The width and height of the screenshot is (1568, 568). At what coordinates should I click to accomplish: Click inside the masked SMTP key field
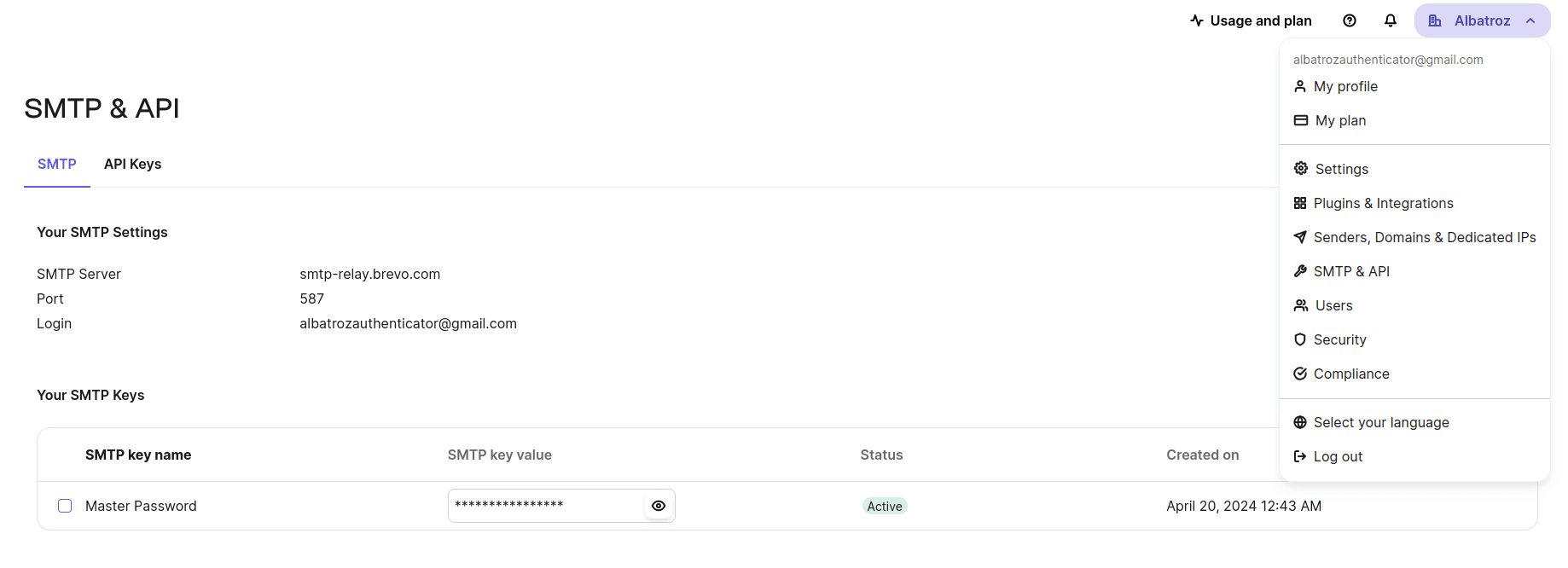[x=546, y=506]
